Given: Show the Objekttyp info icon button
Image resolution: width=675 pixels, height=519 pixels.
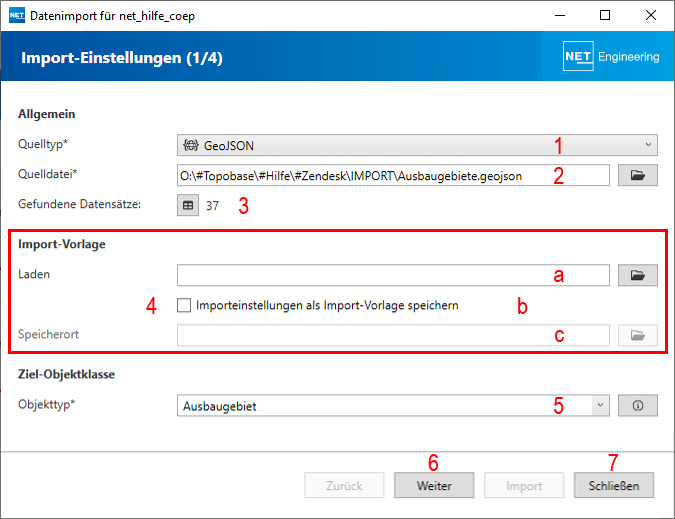Looking at the screenshot, I should (638, 405).
